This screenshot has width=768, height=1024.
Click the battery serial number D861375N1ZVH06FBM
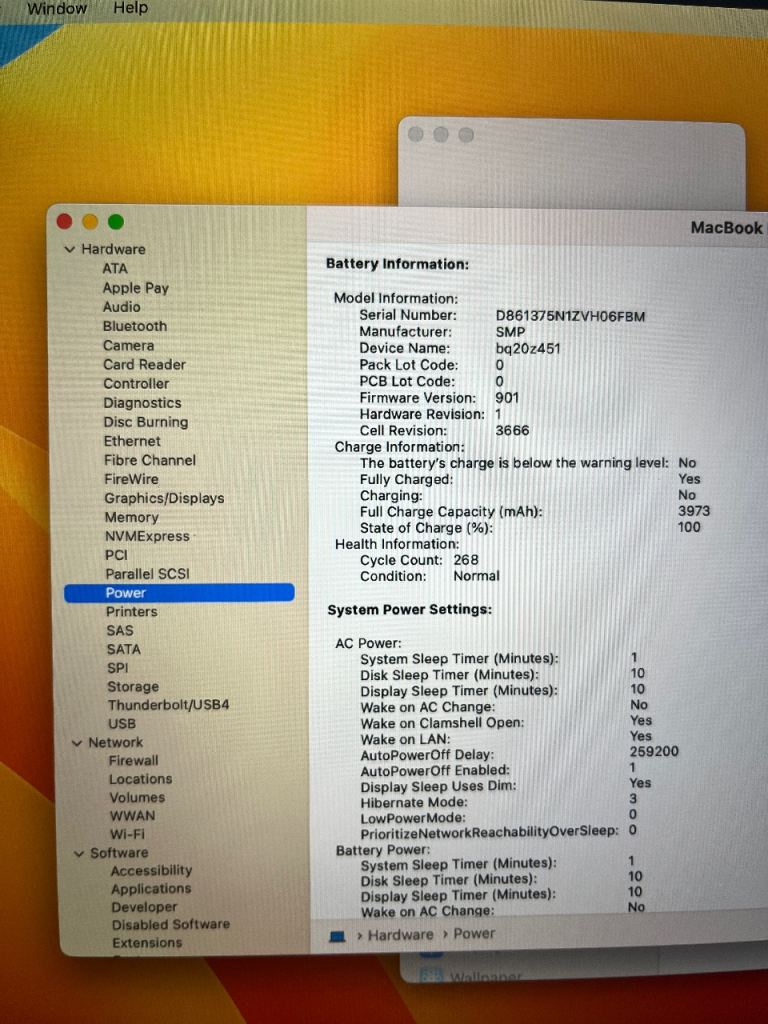pos(570,317)
